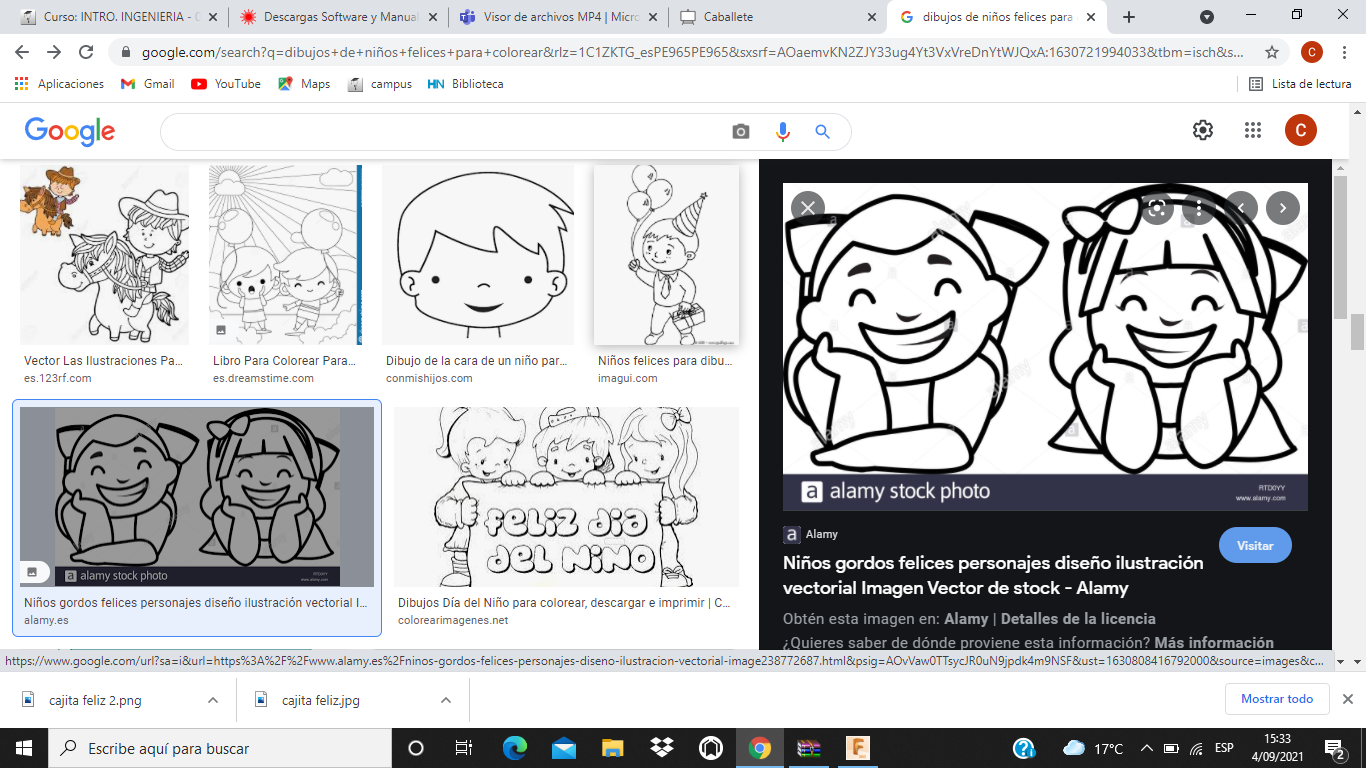Open the 'Niños gordos felices personajes' preview title
1366x768 pixels.
tap(993, 576)
